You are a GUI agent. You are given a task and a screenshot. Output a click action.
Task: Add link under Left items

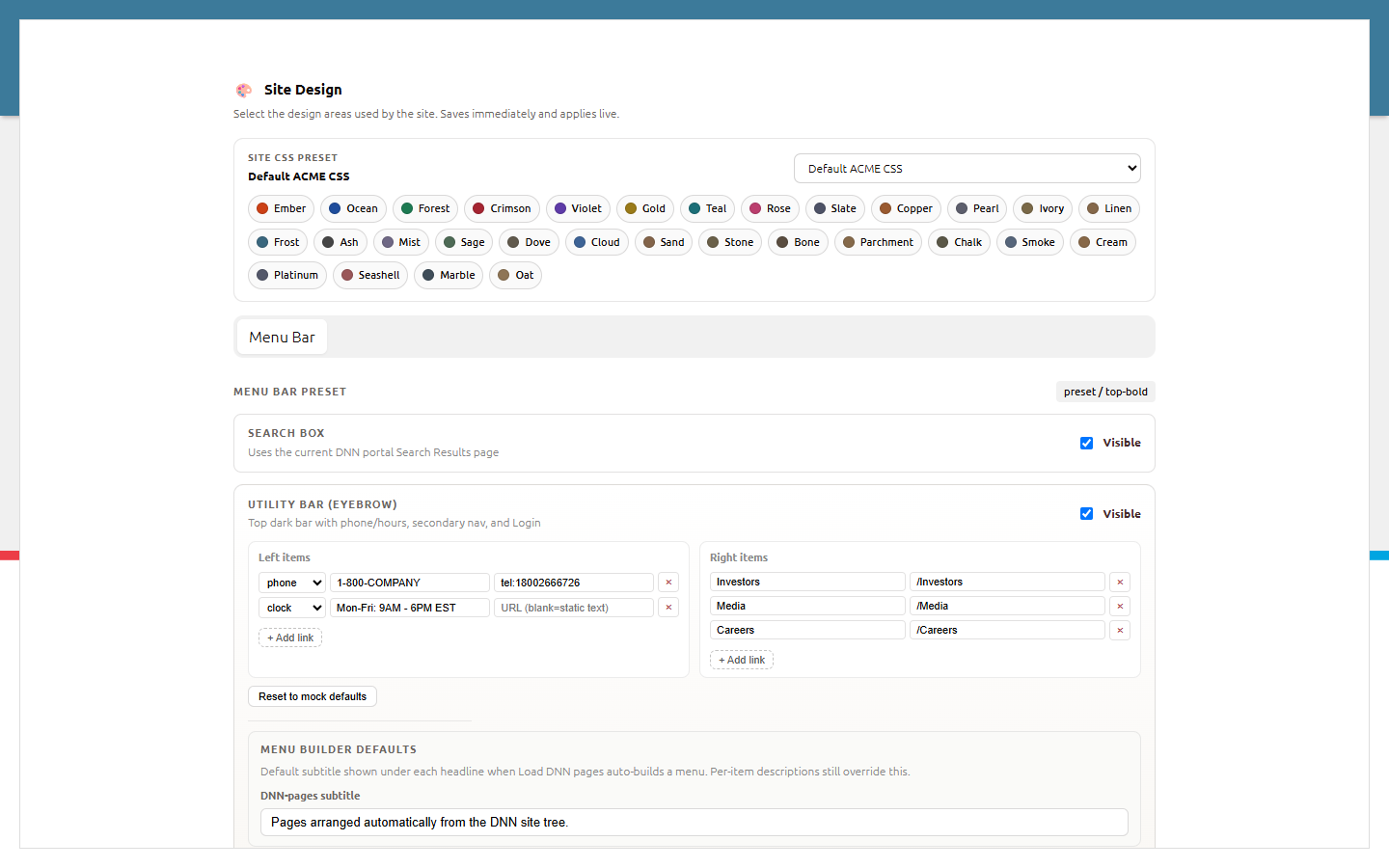click(x=290, y=637)
